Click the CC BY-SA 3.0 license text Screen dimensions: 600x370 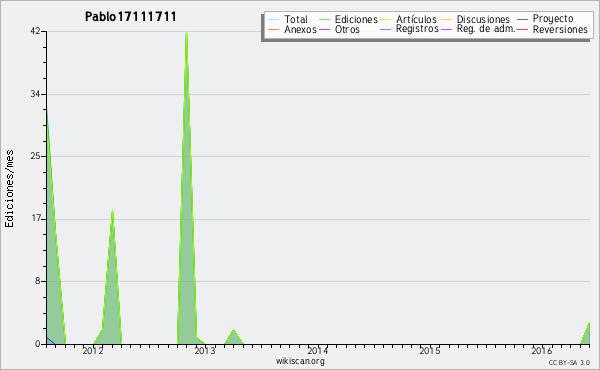[x=569, y=363]
